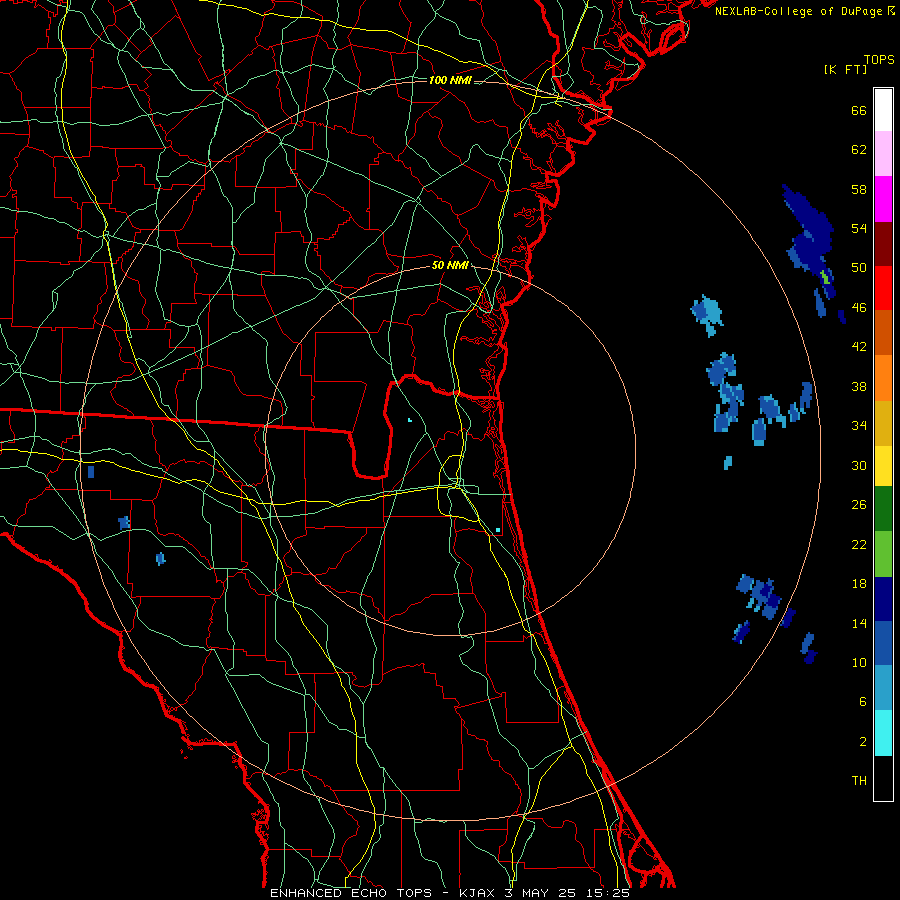Click the legend value 14
Image resolution: width=900 pixels, height=900 pixels.
coord(859,623)
